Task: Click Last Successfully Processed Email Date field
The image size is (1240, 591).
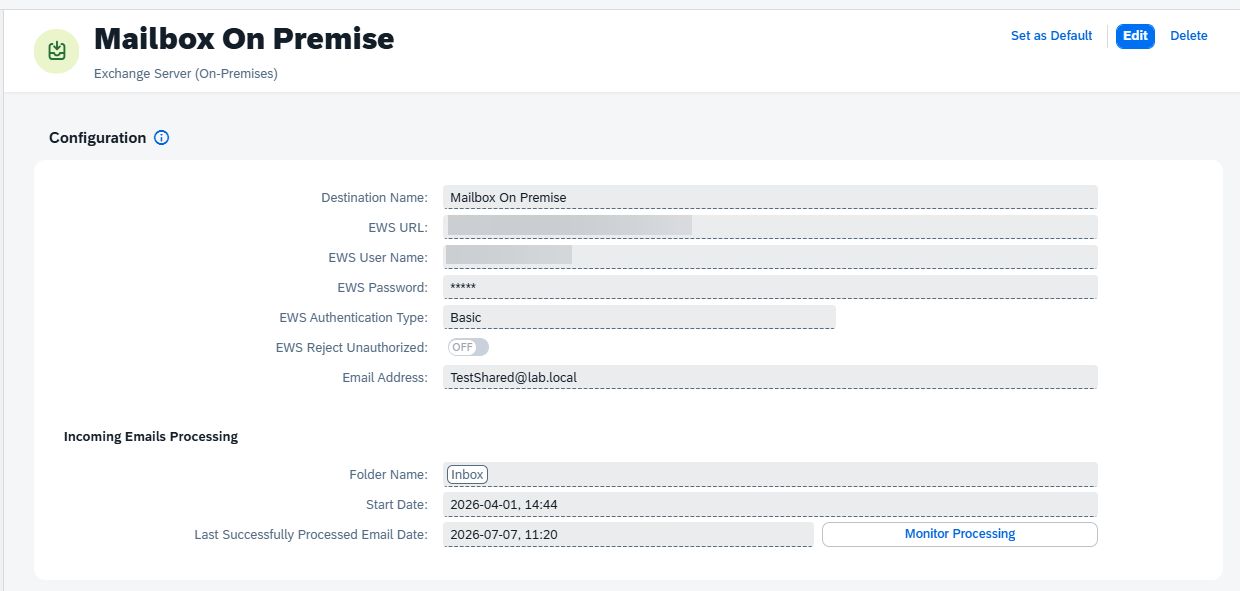Action: (628, 534)
